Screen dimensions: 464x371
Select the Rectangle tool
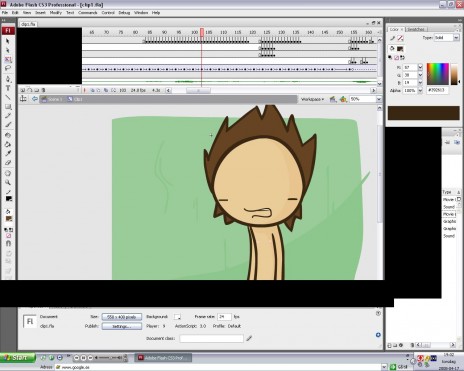(x=8, y=107)
